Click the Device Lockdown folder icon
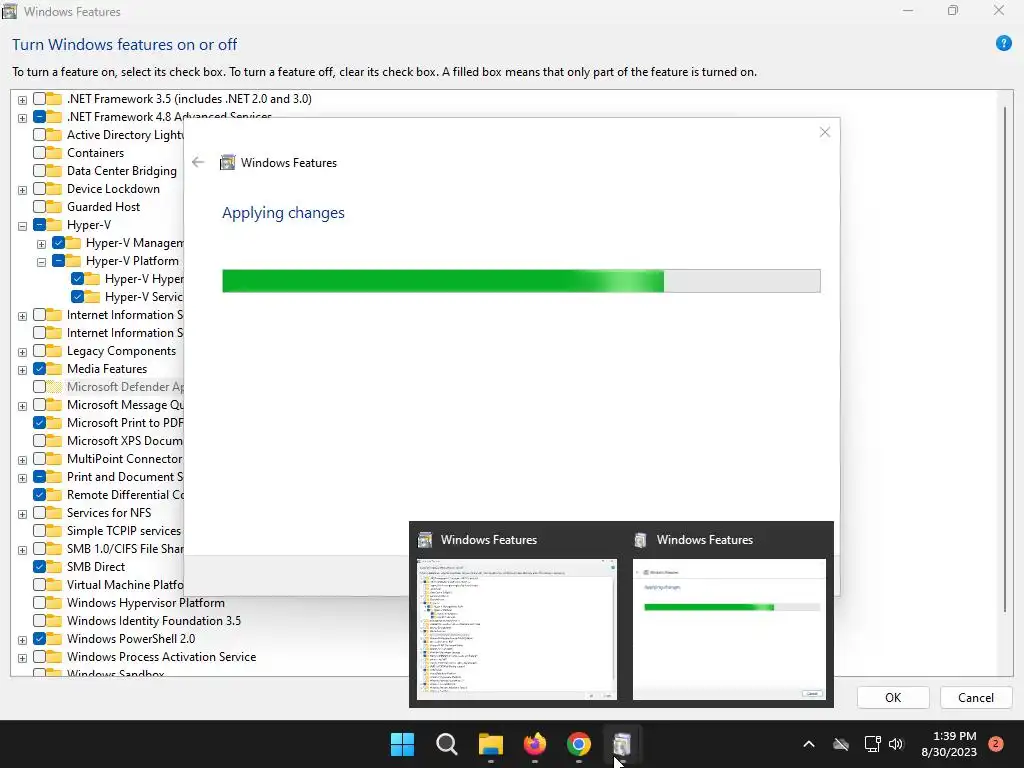 point(54,189)
